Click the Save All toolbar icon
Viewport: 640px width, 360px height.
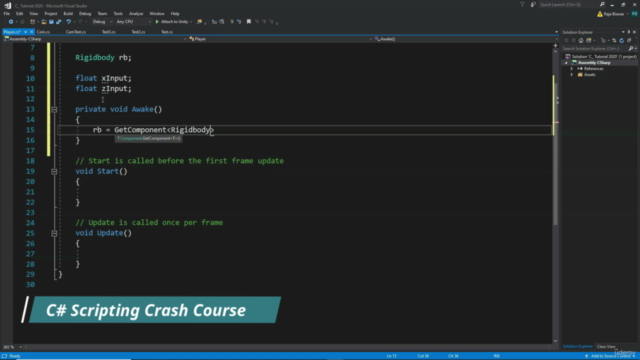click(58, 22)
